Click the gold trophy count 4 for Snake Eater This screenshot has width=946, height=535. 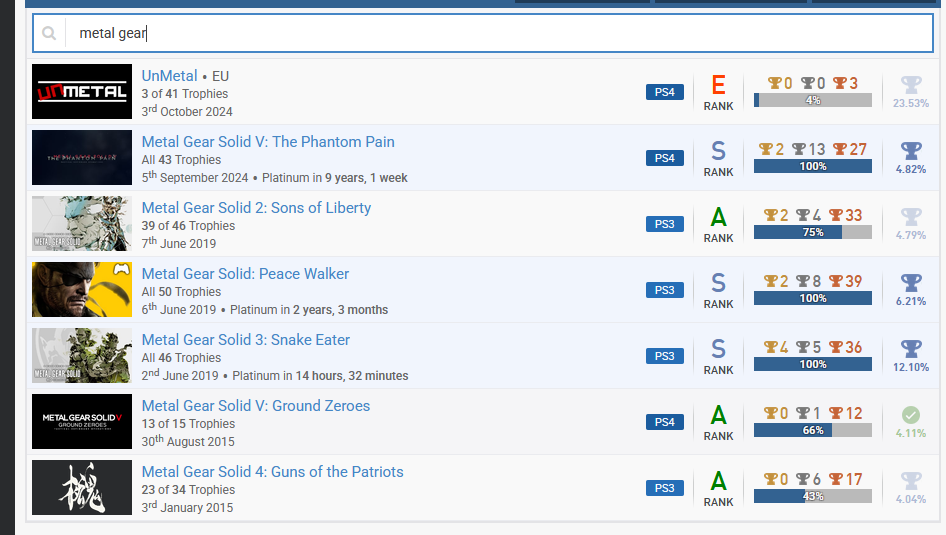776,347
